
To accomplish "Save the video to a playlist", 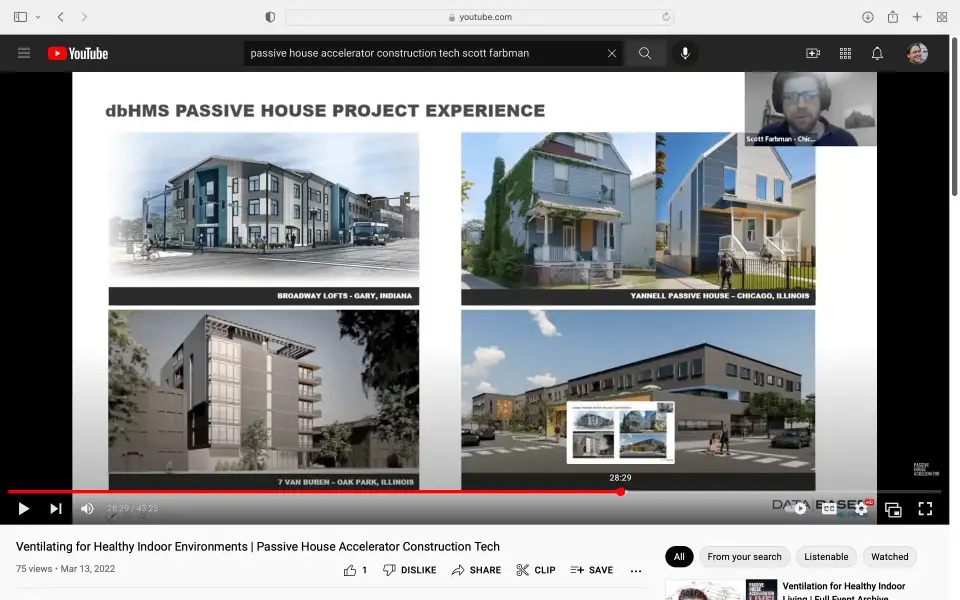I will click(592, 570).
